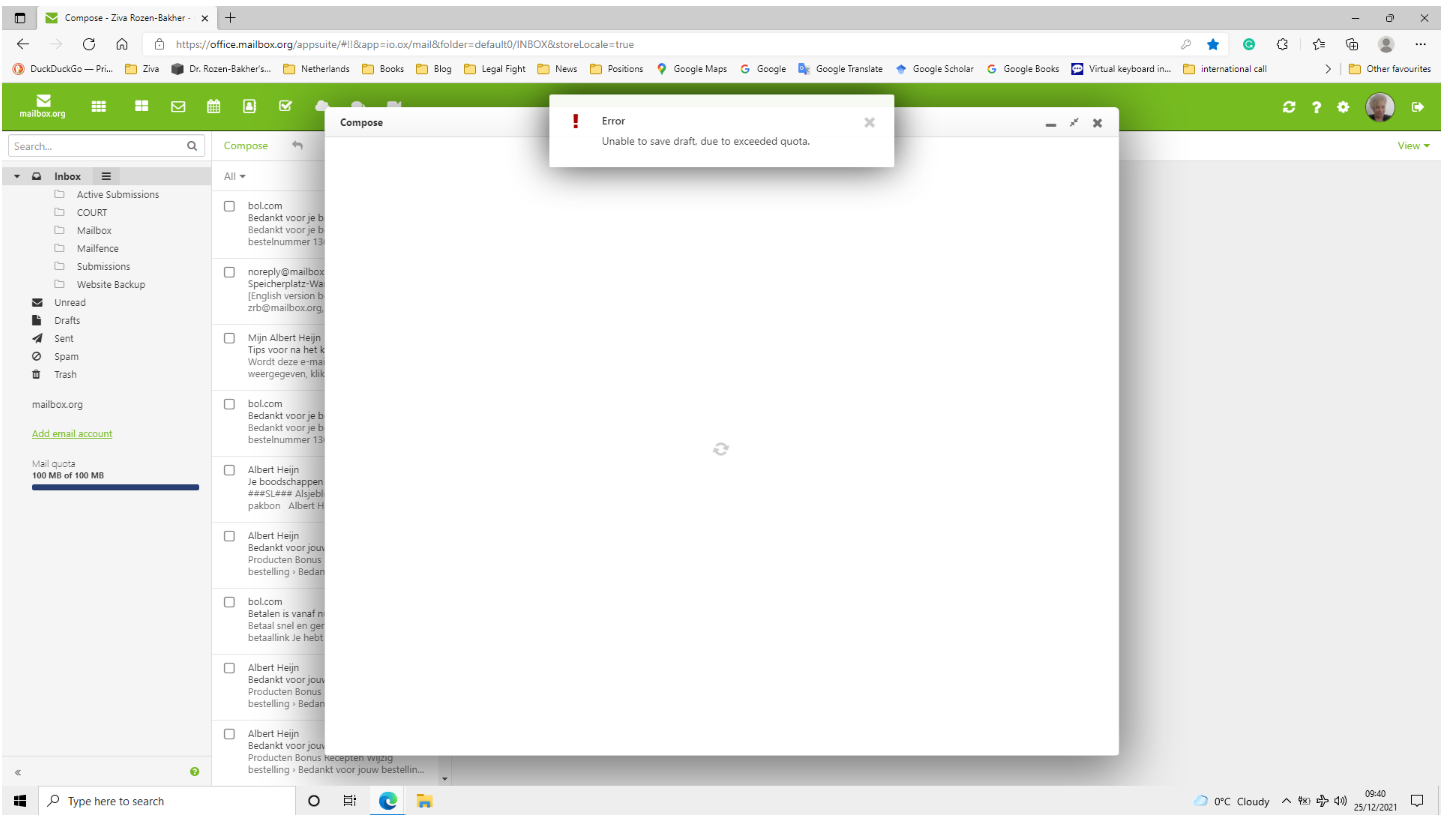Open the All filter dropdown
The height and width of the screenshot is (822, 1448).
[x=233, y=176]
